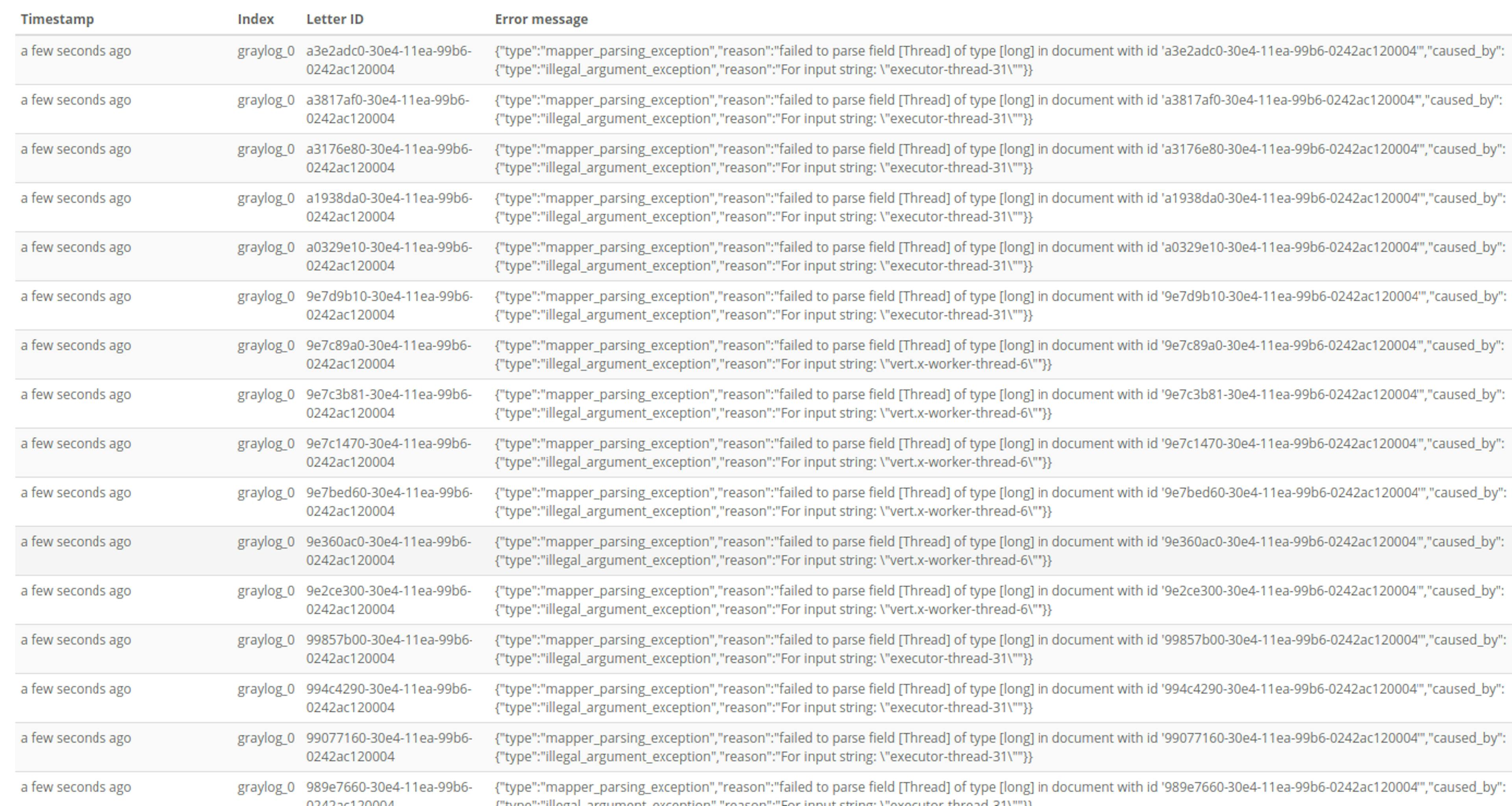Click timestamp in the first table row

pyautogui.click(x=76, y=51)
